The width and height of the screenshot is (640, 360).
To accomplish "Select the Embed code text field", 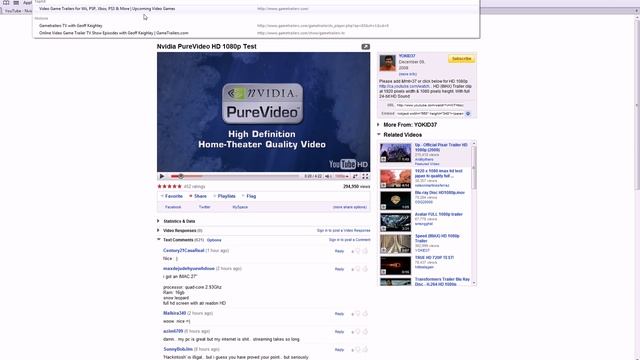I will click(430, 113).
